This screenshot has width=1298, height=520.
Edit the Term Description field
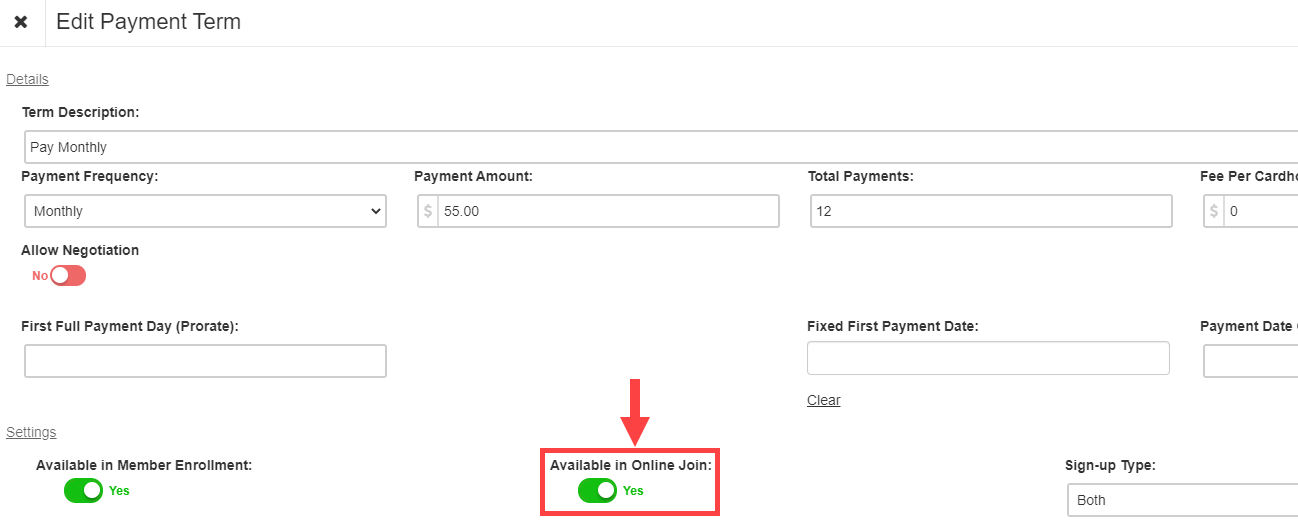coord(661,147)
